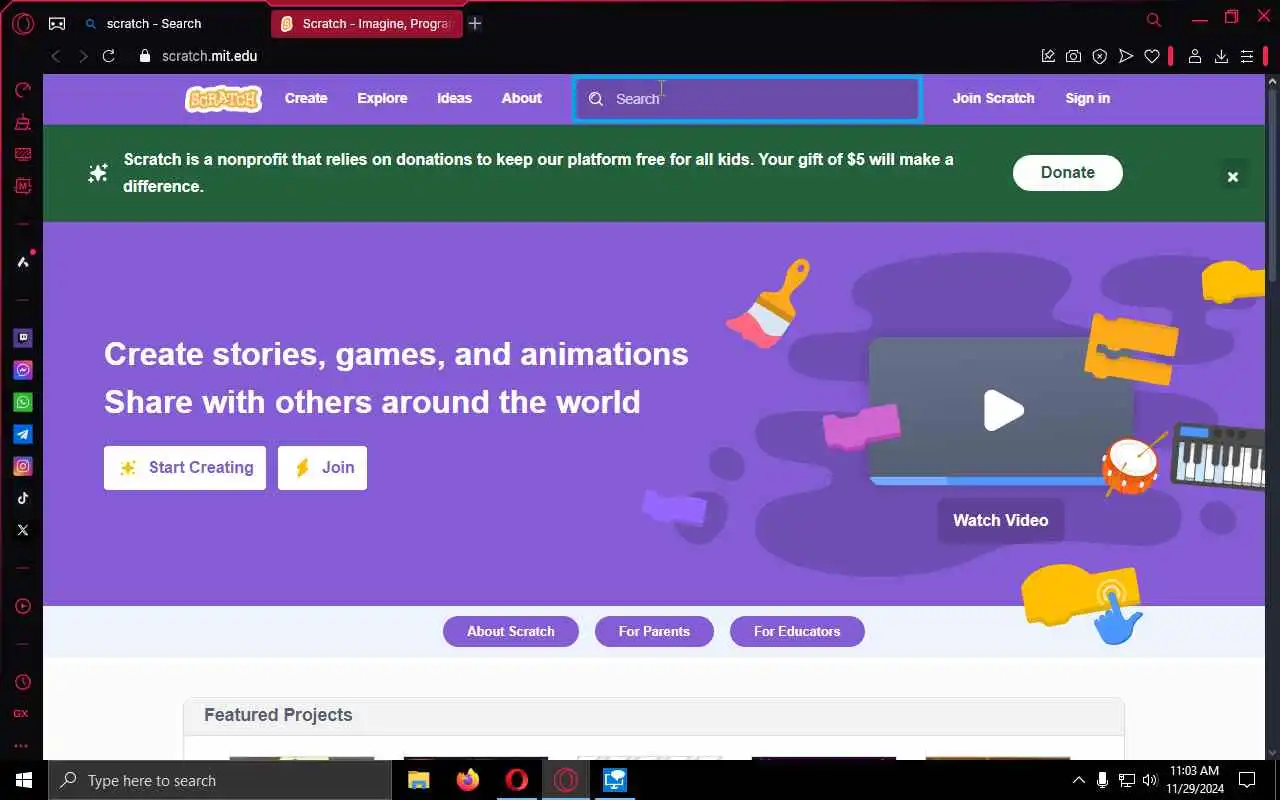The height and width of the screenshot is (800, 1280).
Task: Open the Windows Start menu
Action: pyautogui.click(x=23, y=780)
